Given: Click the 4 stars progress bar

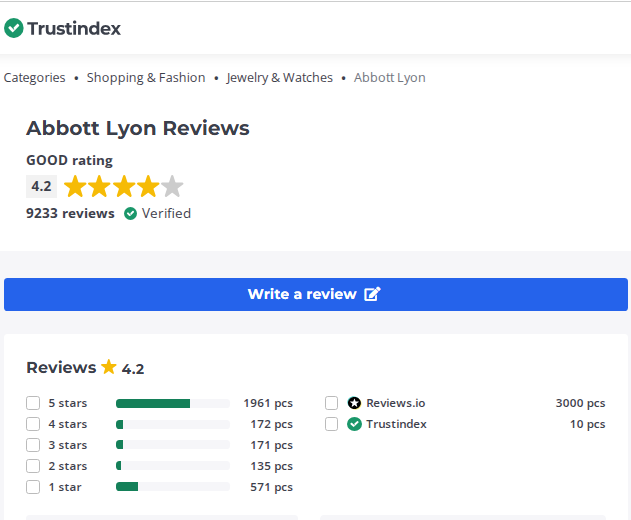Looking at the screenshot, I should pos(173,424).
